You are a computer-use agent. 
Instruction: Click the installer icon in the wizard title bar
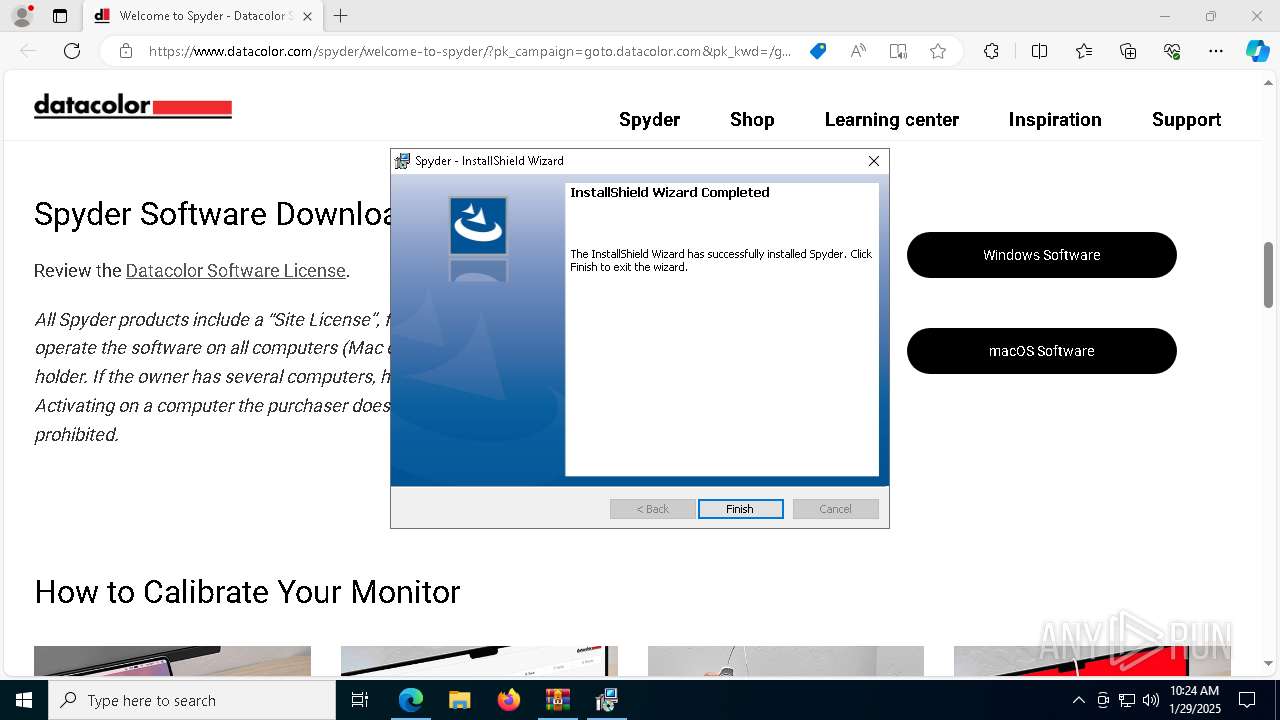[x=403, y=161]
